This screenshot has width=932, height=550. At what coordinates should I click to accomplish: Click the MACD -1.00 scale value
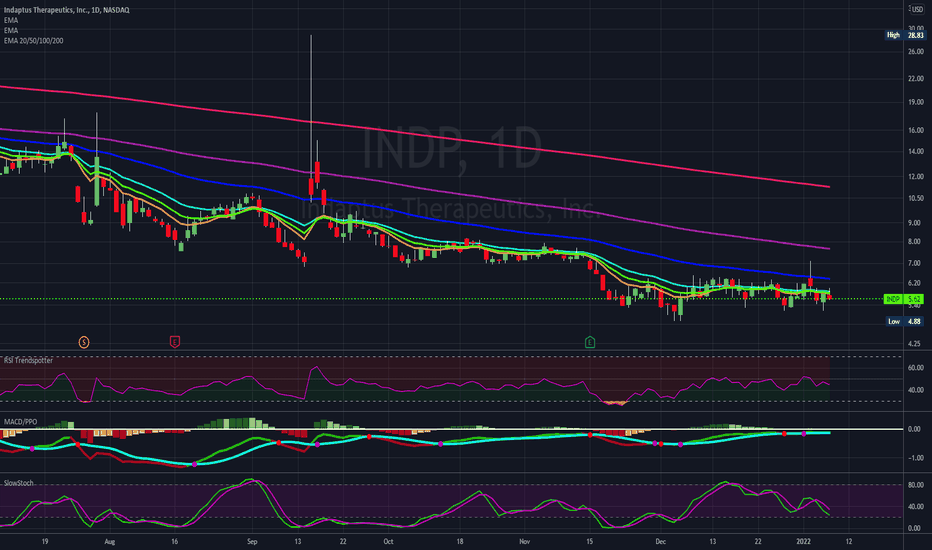click(x=916, y=458)
